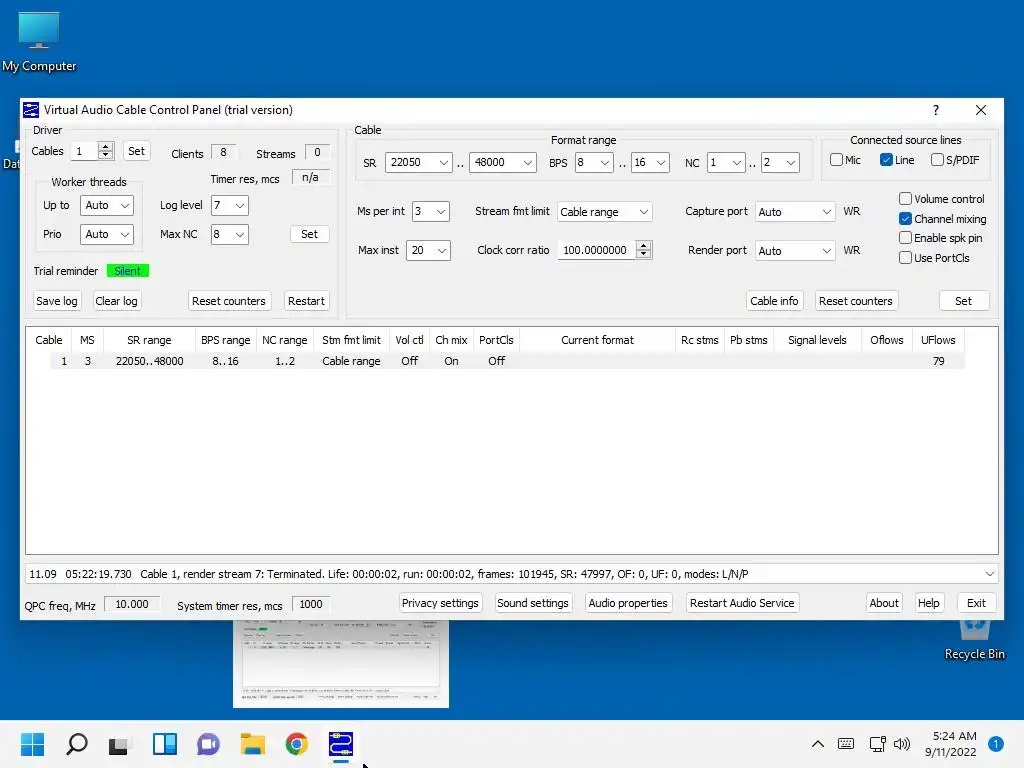This screenshot has width=1024, height=768.
Task: Open the notification badge in taskbar
Action: [x=995, y=744]
